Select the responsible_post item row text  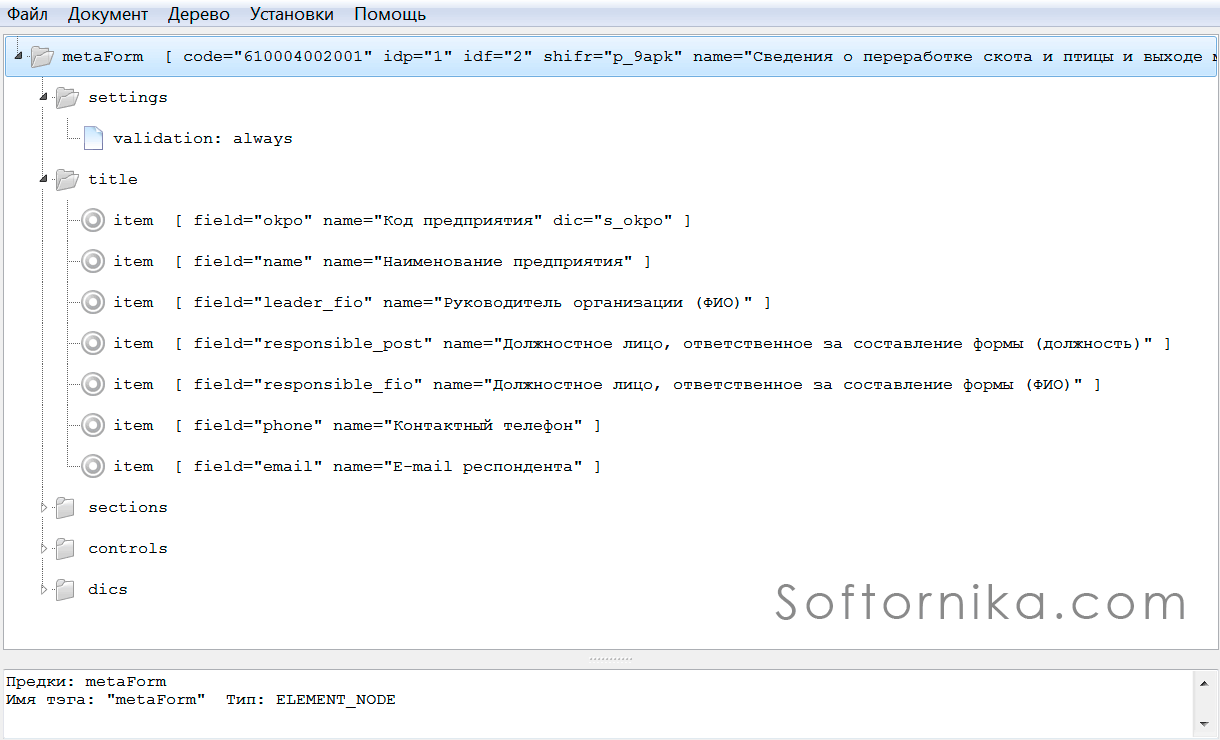click(640, 344)
